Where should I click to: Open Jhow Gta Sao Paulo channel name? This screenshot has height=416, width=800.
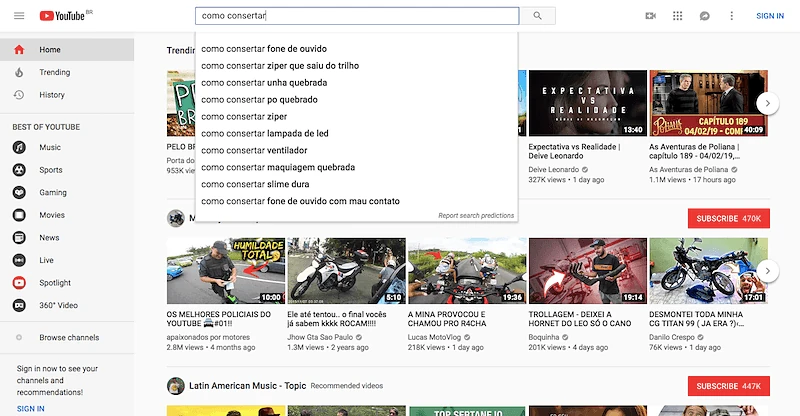pos(320,337)
